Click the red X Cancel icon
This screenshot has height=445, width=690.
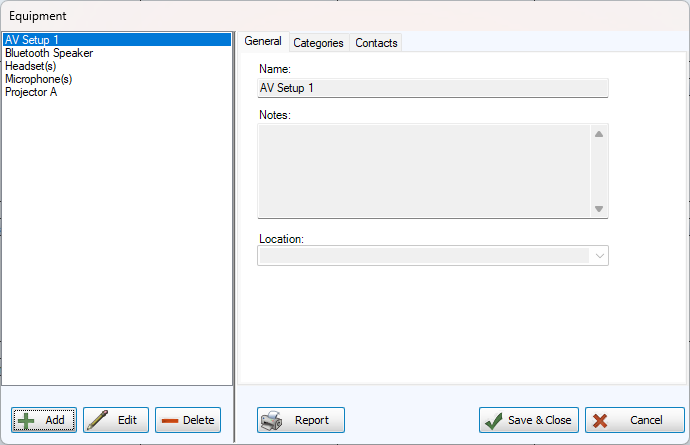[601, 421]
